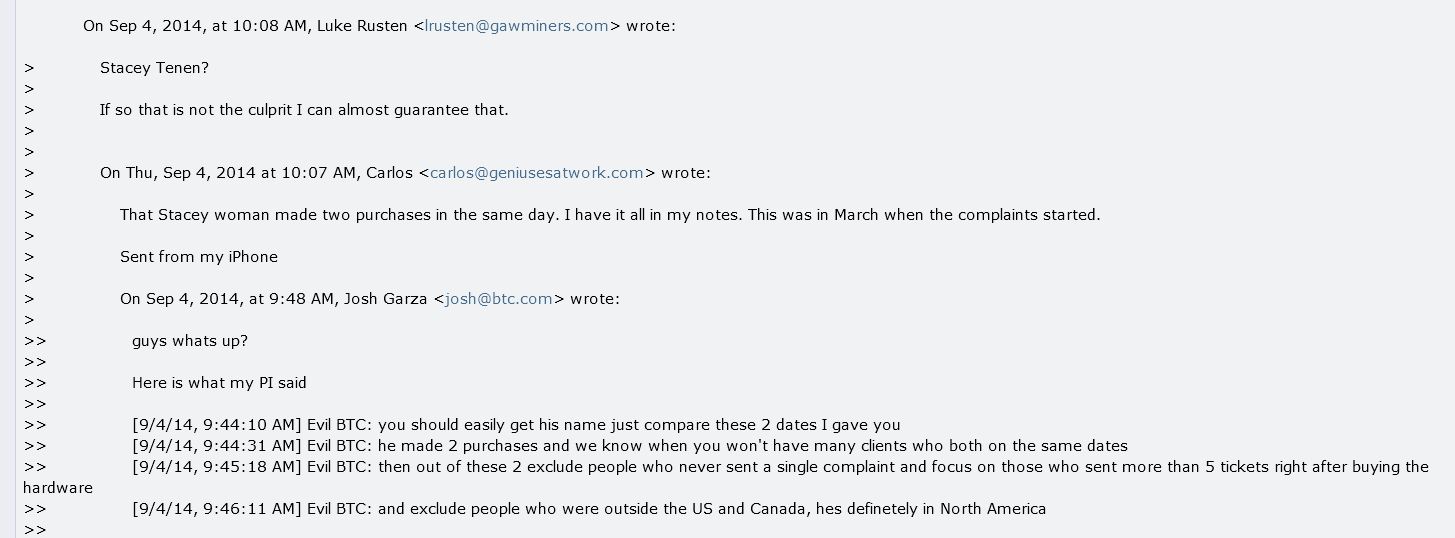Click the 9:44:31 AM Evil BTC chat line
Screen dimensions: 1455x538
coord(630,446)
